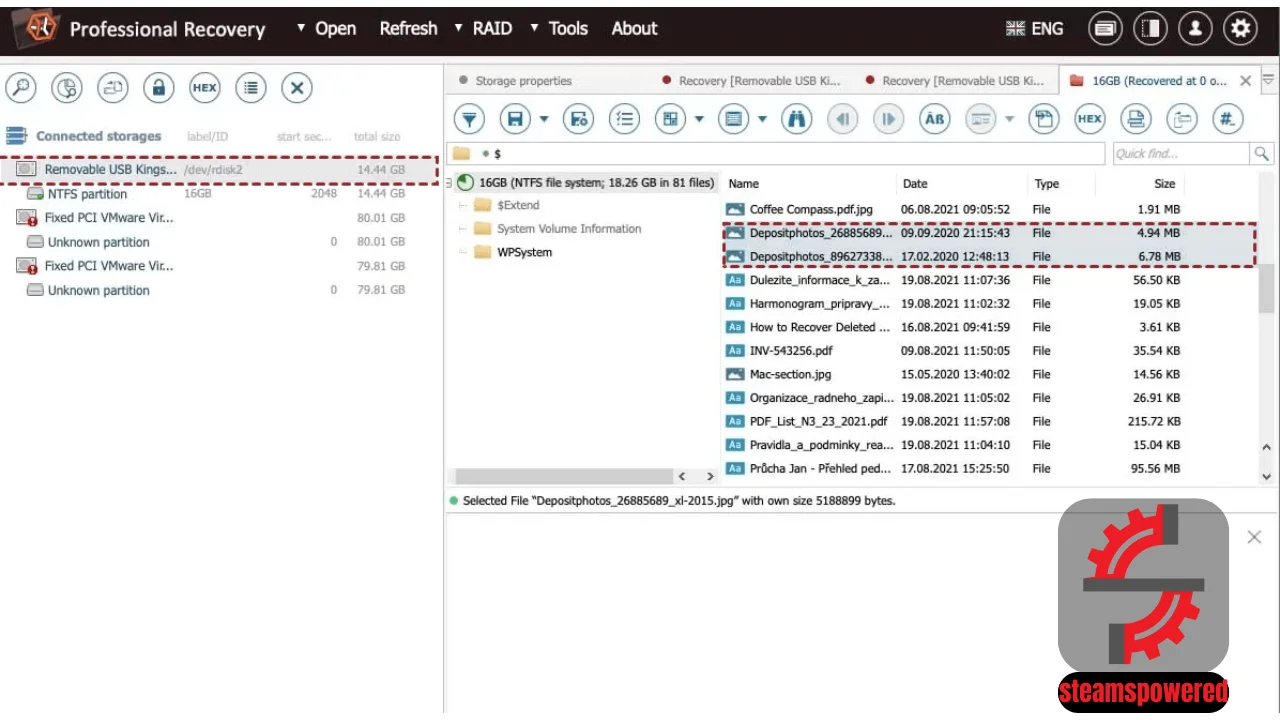Viewport: 1280px width, 720px height.
Task: Click the previous result arrow icon
Action: (x=843, y=120)
